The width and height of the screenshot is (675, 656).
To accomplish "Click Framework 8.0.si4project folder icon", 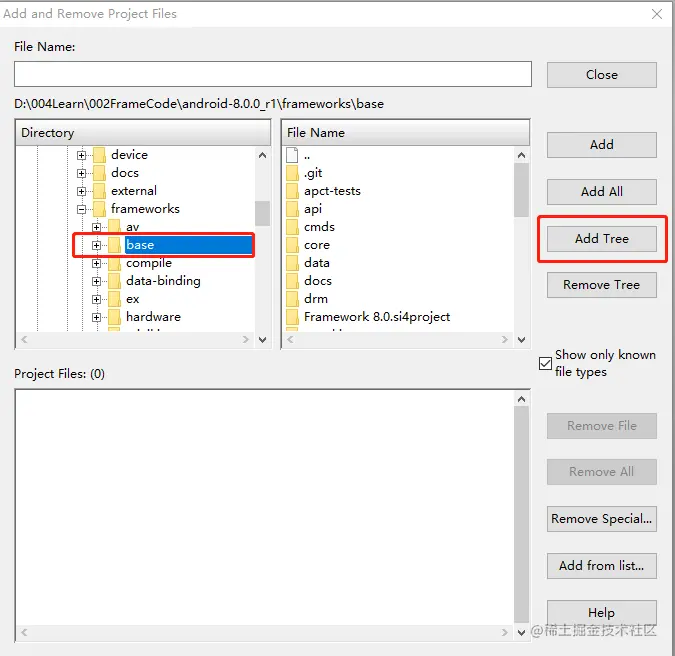I will 292,317.
